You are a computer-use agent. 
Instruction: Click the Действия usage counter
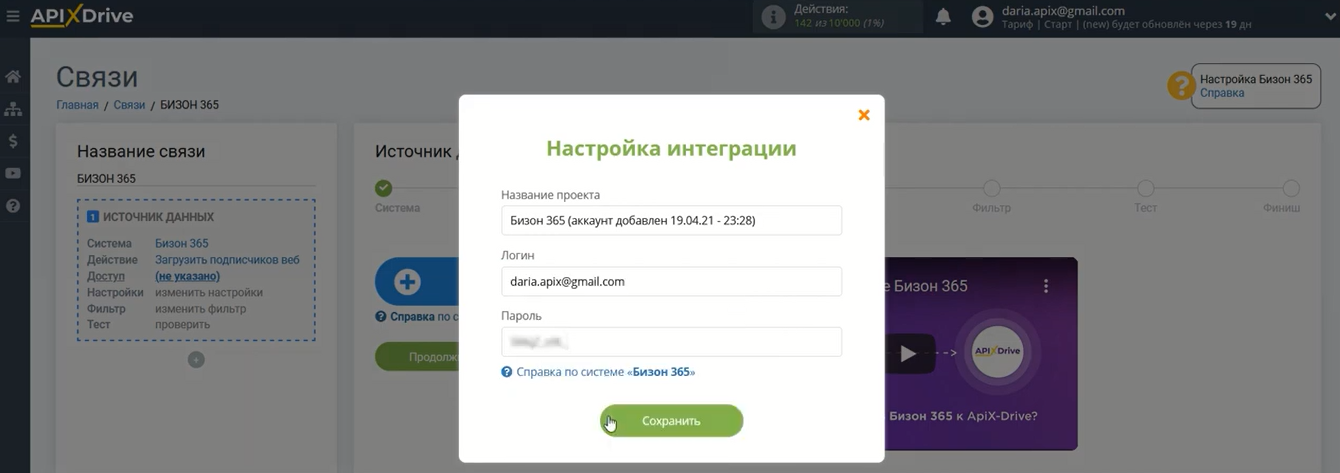tap(837, 17)
